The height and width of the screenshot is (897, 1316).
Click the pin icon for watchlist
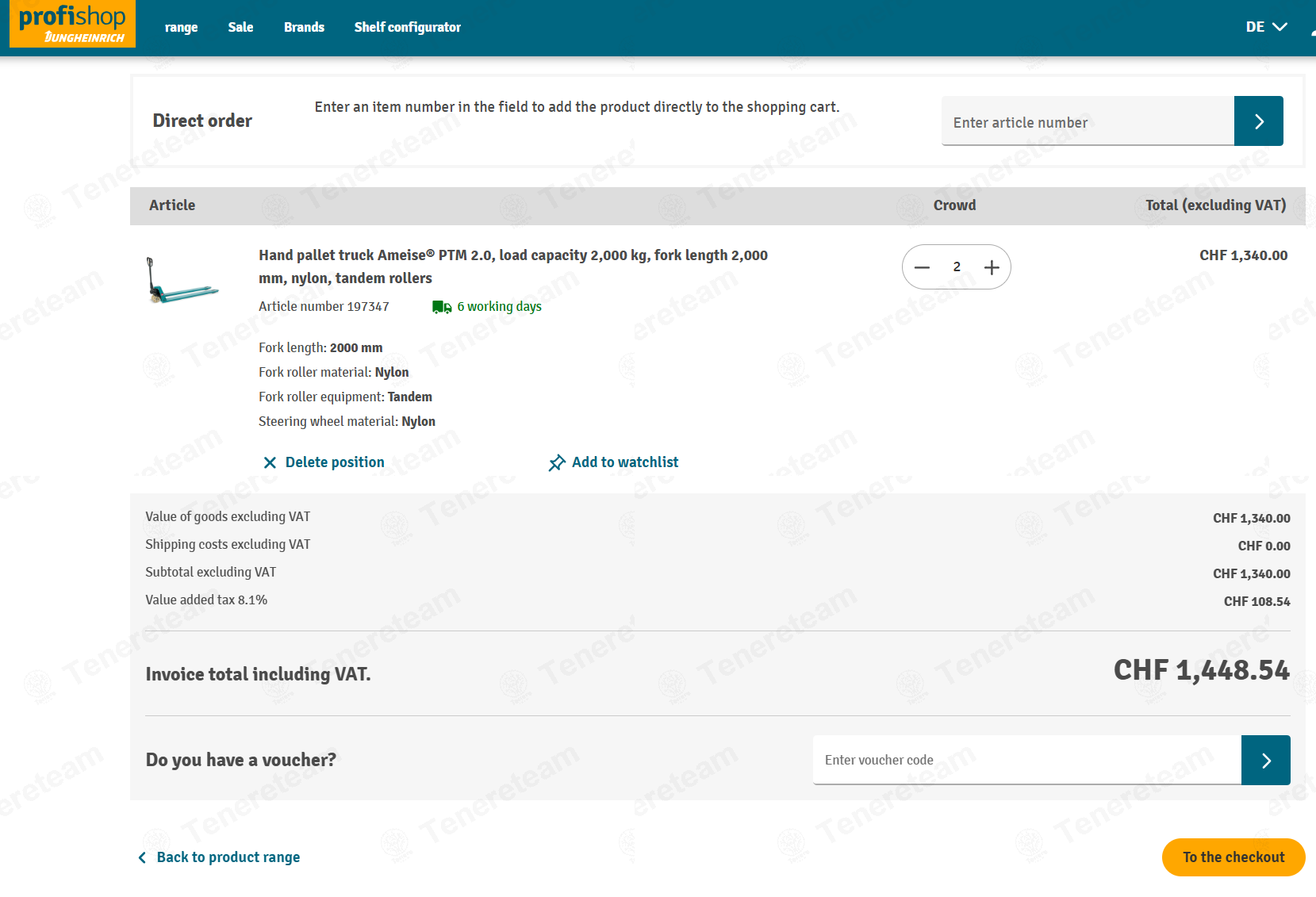click(x=557, y=462)
